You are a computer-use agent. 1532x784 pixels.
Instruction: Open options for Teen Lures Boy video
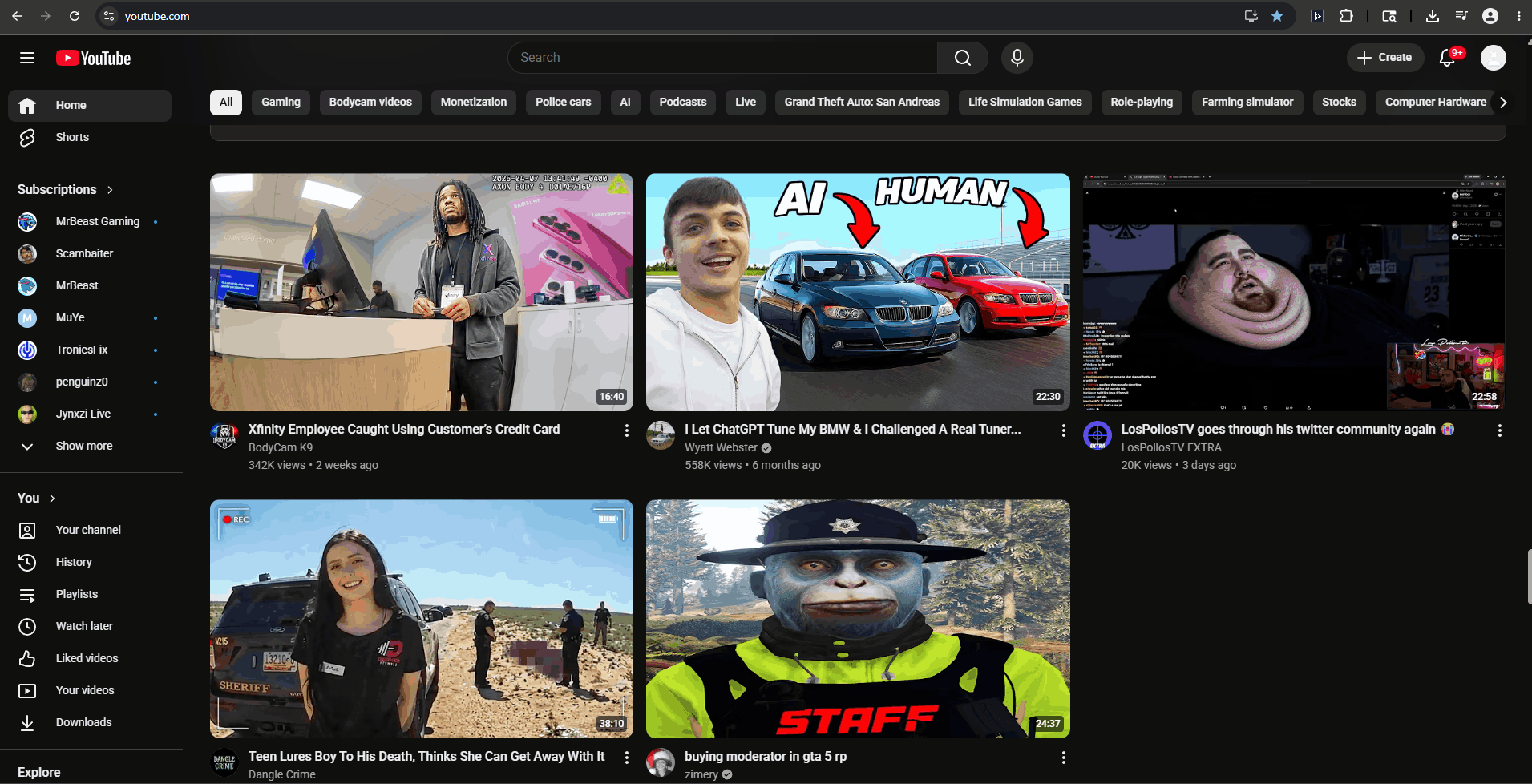(x=627, y=758)
